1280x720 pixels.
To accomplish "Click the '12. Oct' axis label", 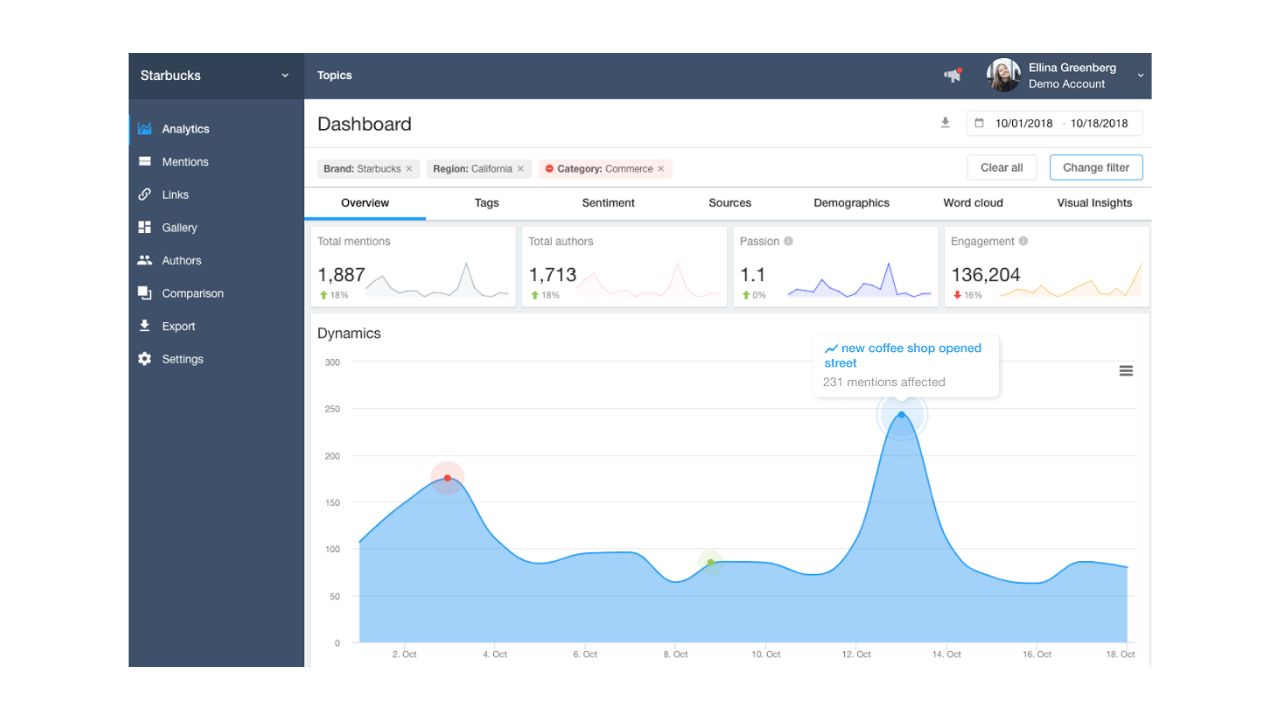I will coord(856,654).
